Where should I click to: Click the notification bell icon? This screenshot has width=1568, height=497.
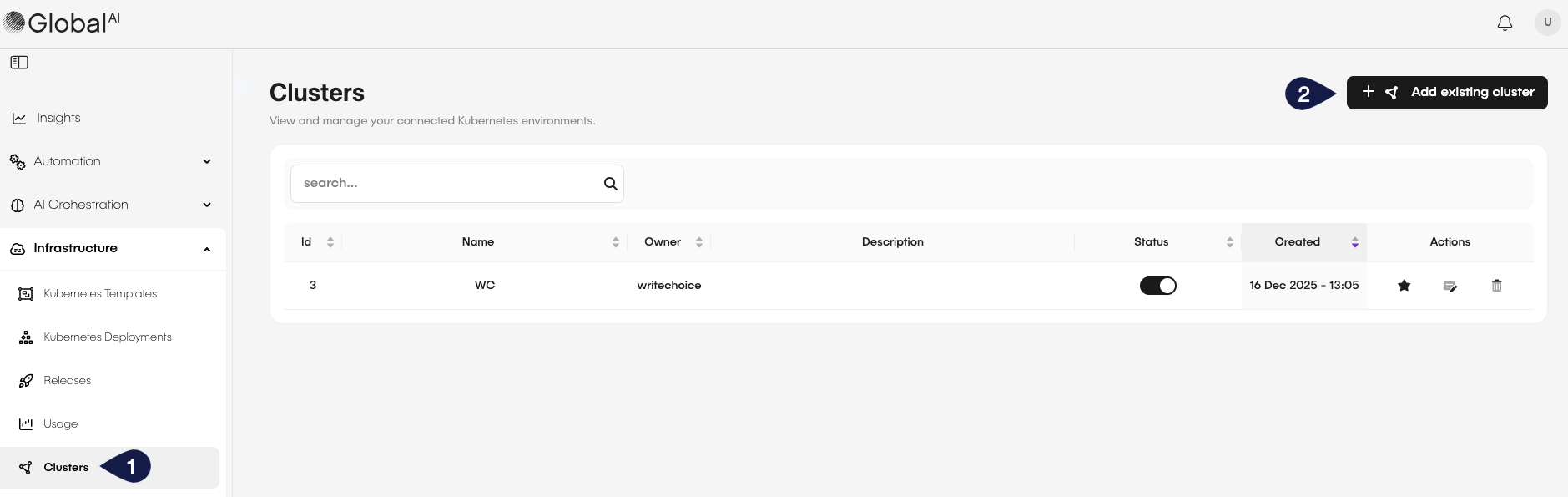point(1505,23)
